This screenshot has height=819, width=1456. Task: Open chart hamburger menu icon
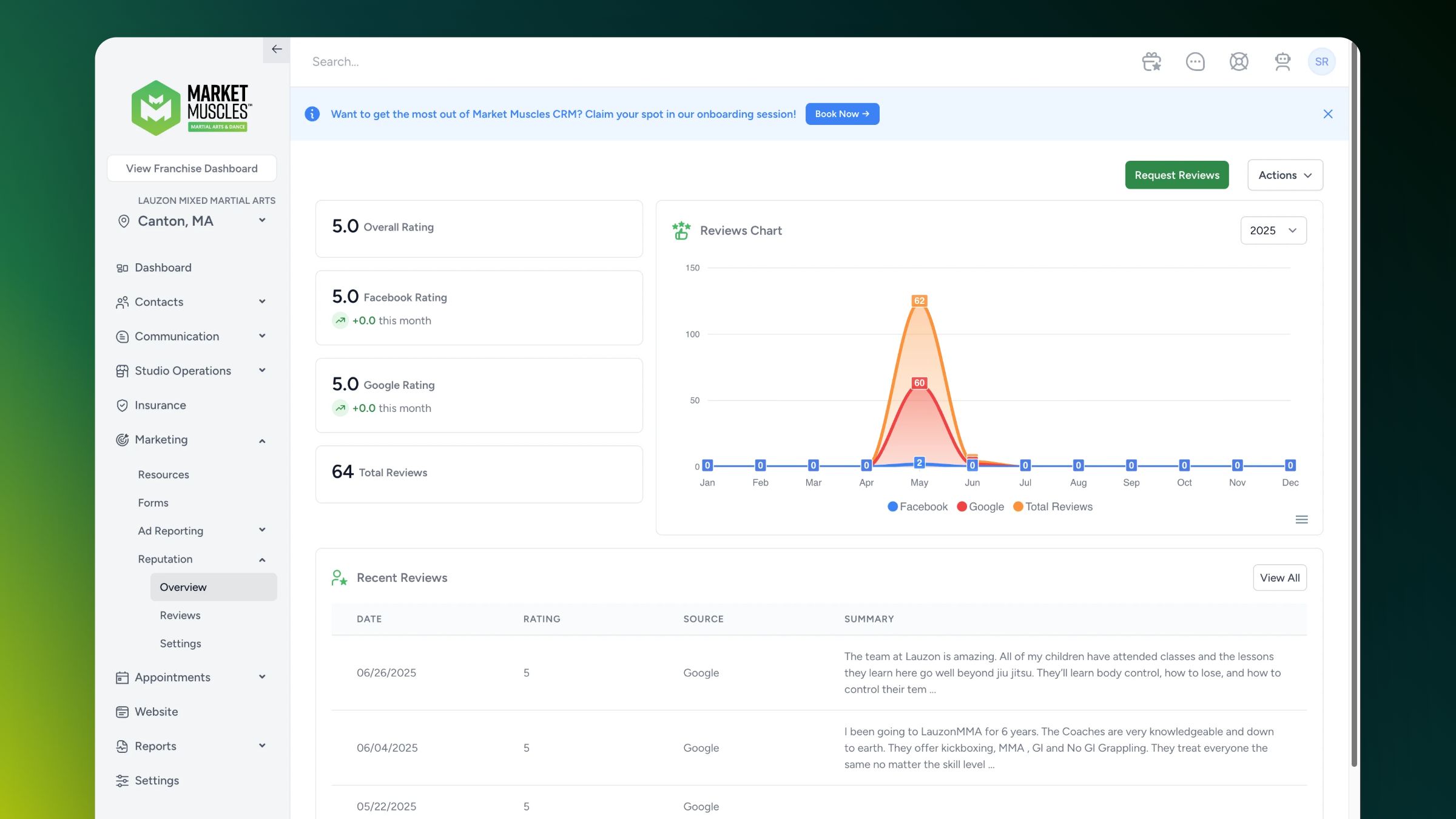(1301, 520)
